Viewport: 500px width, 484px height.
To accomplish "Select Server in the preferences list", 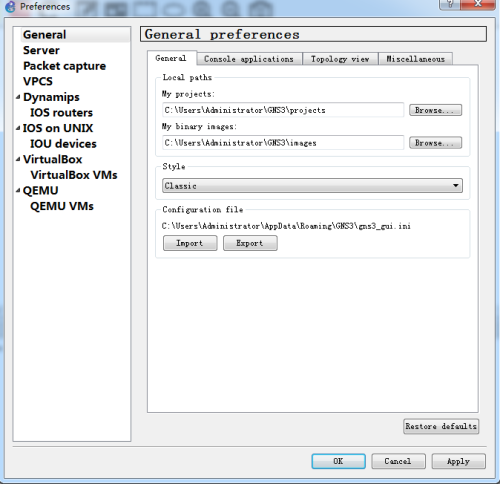I will click(x=41, y=50).
